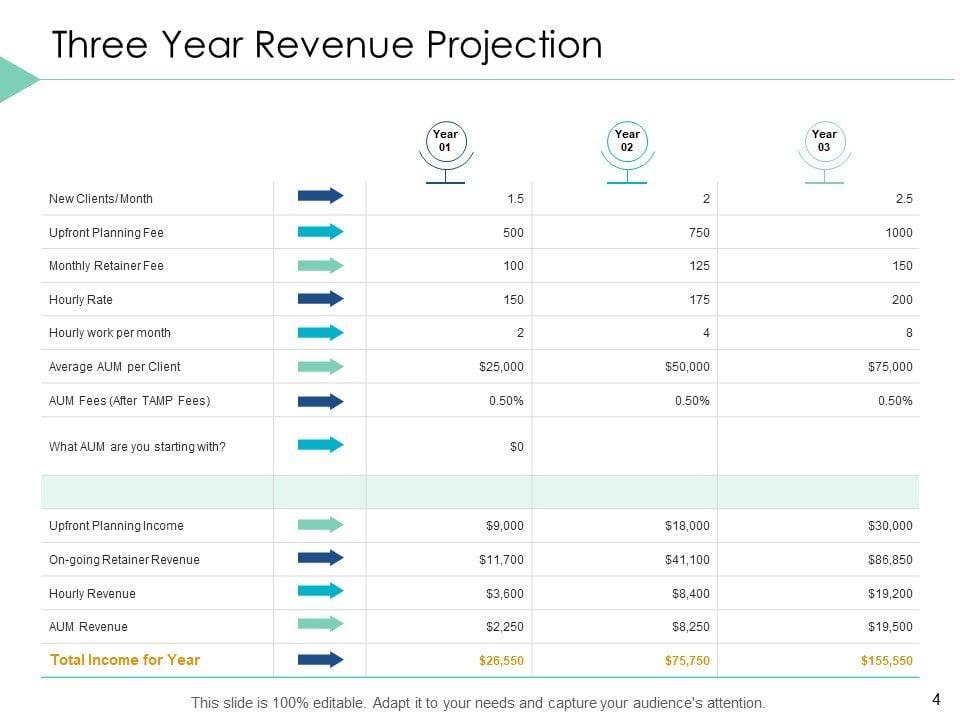Click the arrow beside Monthly Retainer Fee
The height and width of the screenshot is (720, 960).
click(x=320, y=266)
